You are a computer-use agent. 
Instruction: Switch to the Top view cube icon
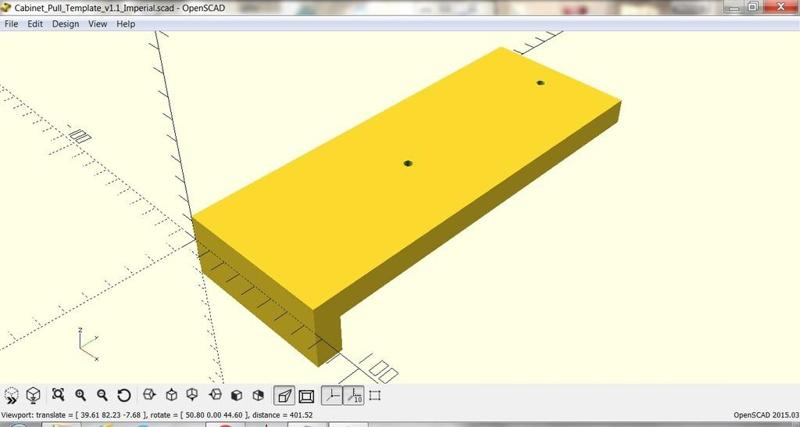[x=171, y=395]
